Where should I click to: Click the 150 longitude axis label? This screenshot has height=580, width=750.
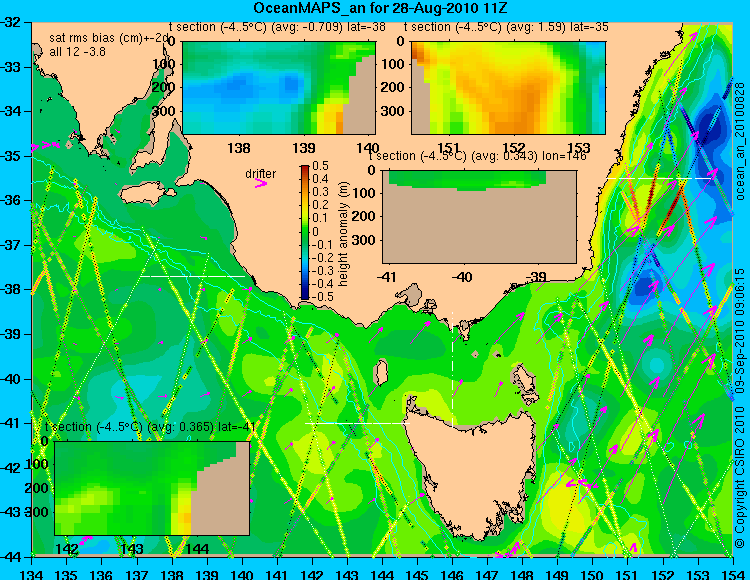click(592, 574)
